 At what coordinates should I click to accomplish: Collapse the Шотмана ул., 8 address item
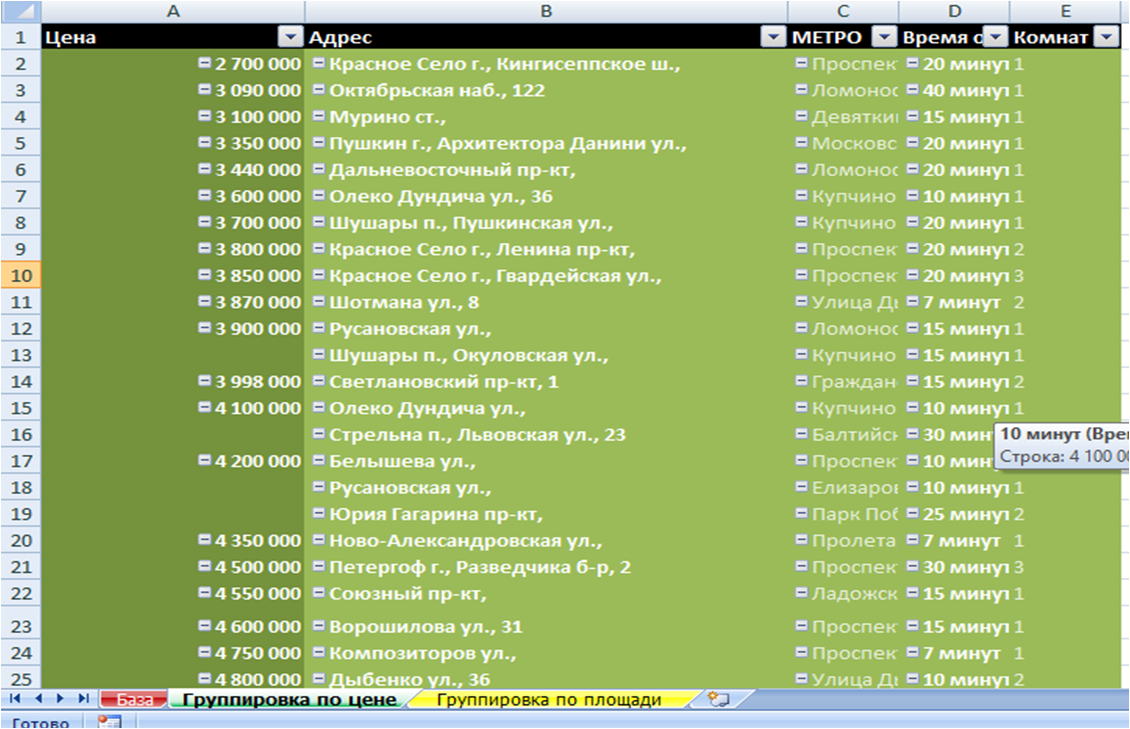tap(319, 301)
